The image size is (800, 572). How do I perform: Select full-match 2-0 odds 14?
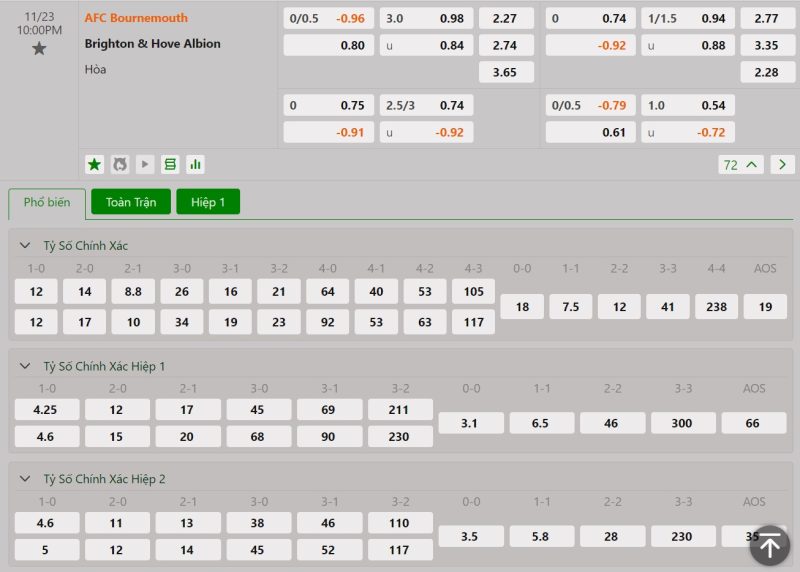[85, 291]
